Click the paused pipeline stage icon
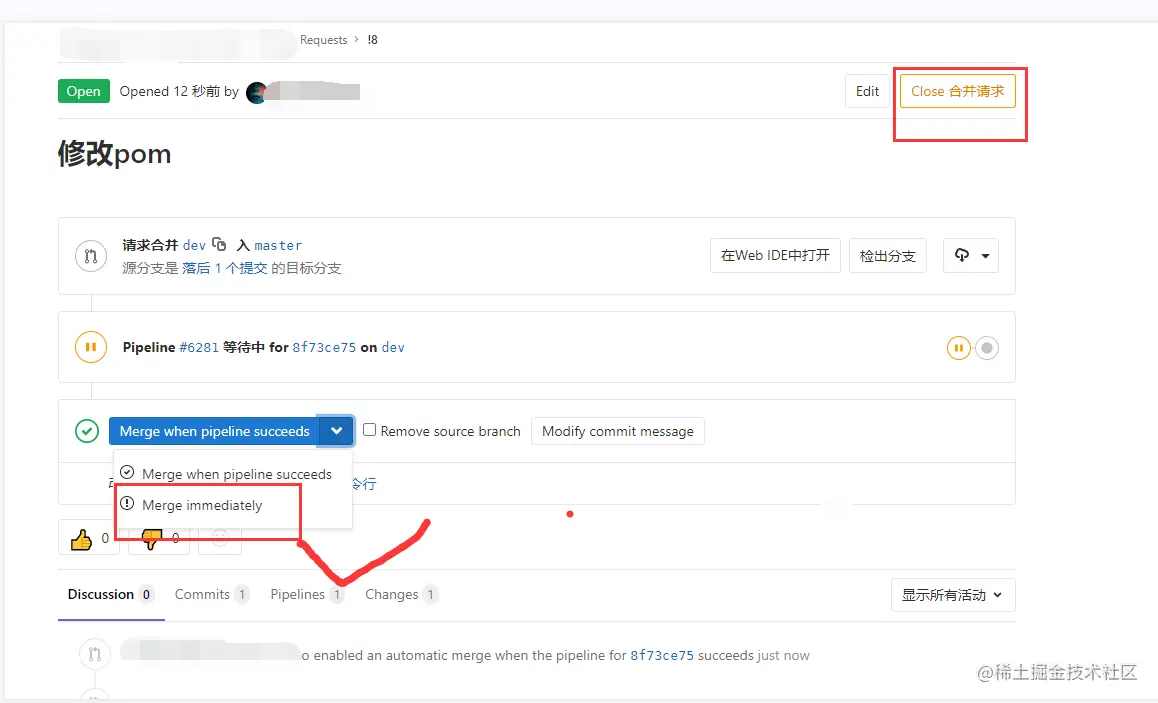1158x703 pixels. [959, 348]
